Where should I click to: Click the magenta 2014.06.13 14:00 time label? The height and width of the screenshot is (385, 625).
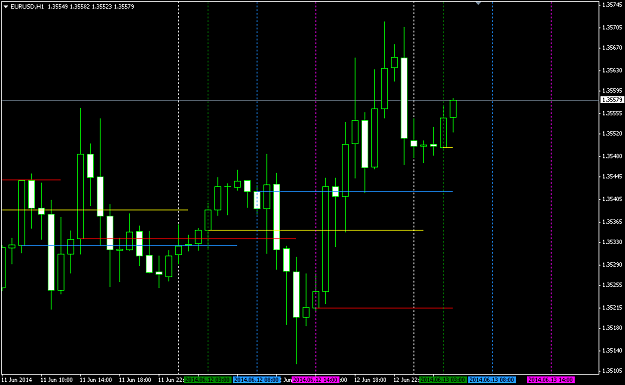pos(551,380)
